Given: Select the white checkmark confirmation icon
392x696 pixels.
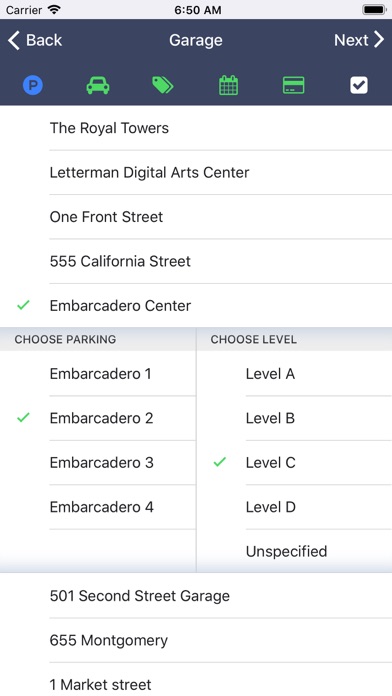Looking at the screenshot, I should [359, 85].
